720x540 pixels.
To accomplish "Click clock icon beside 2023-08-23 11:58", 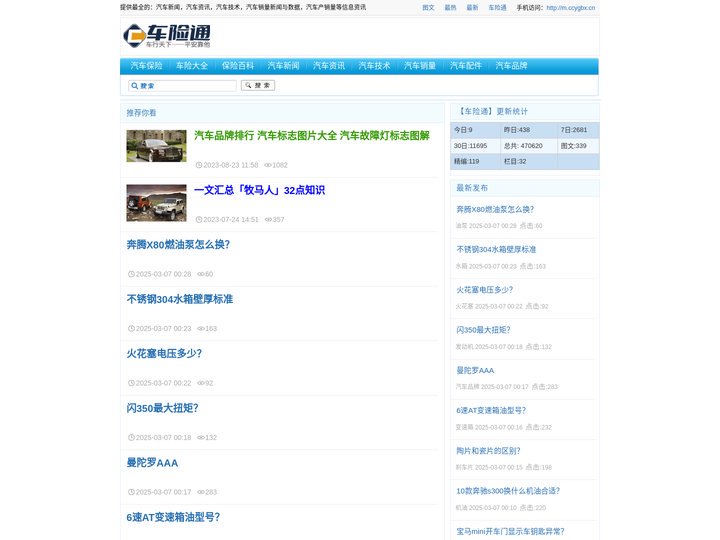I will click(199, 165).
